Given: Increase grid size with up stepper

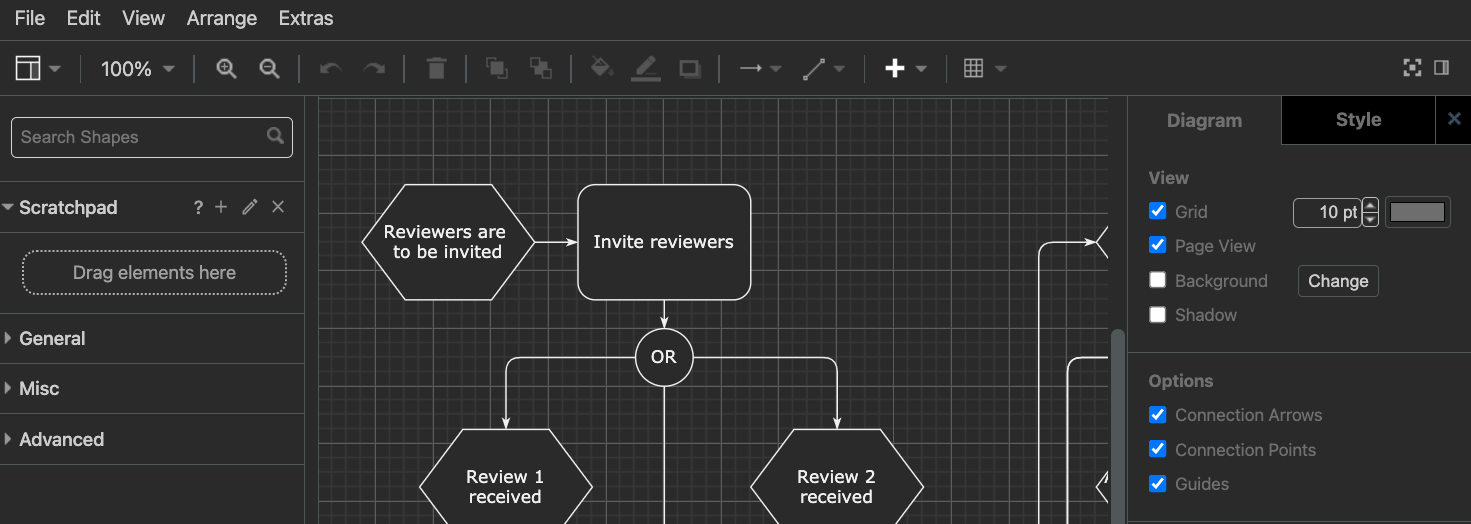Looking at the screenshot, I should 1370,205.
